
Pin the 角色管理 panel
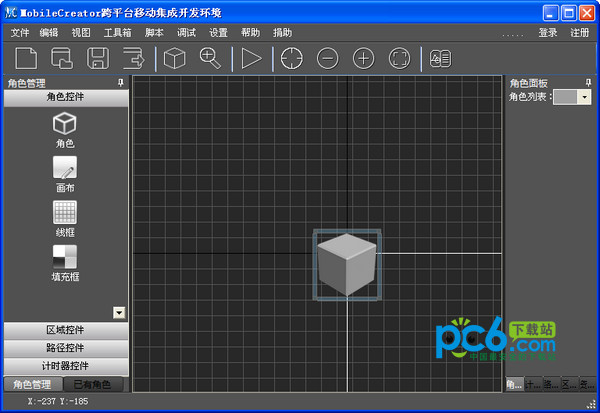121,83
